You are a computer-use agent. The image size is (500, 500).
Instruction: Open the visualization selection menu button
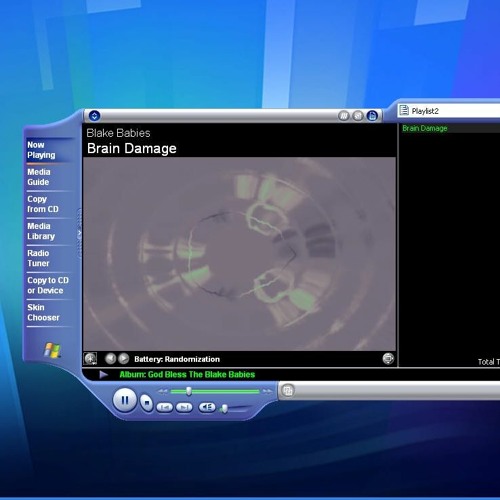[90, 359]
